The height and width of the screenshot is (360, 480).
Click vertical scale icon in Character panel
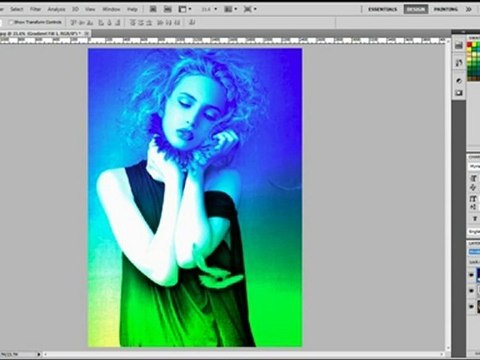coord(473,199)
